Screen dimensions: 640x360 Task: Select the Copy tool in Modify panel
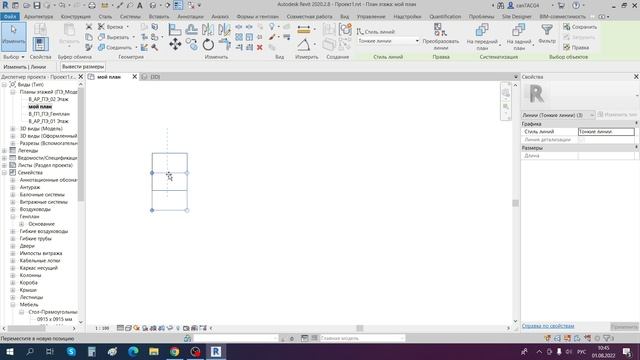[x=191, y=44]
